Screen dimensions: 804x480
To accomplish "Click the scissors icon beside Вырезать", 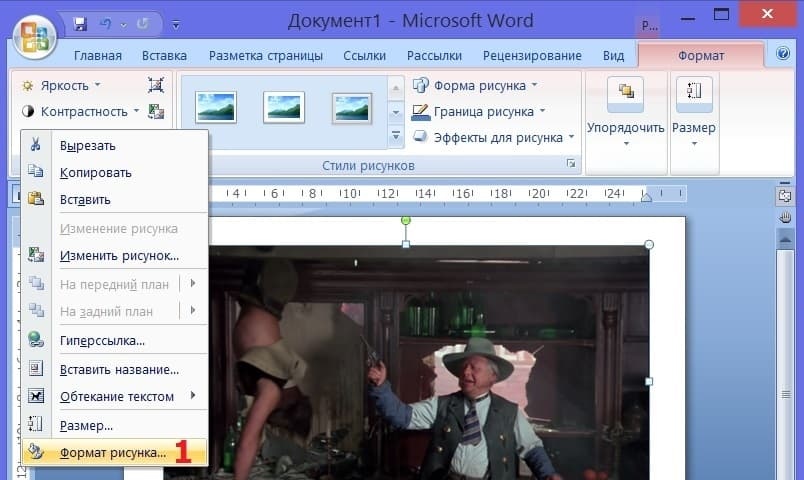I will pos(35,145).
